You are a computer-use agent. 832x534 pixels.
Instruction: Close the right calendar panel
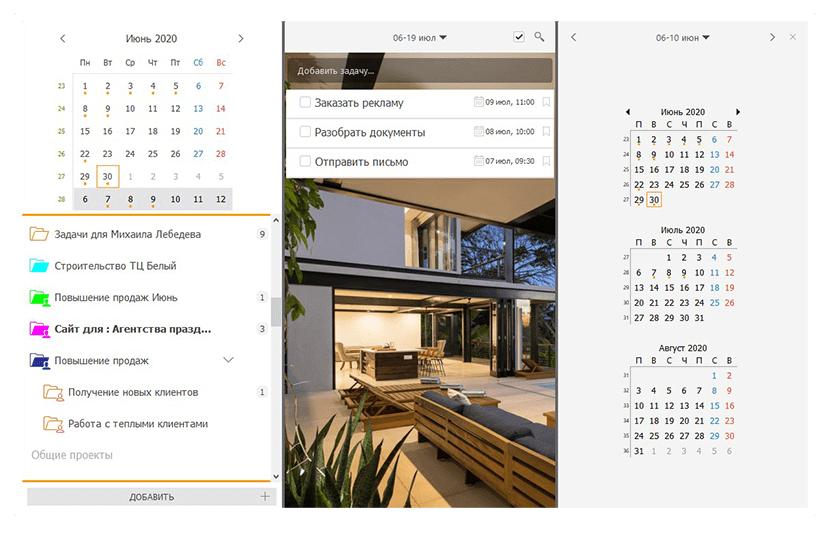click(793, 37)
